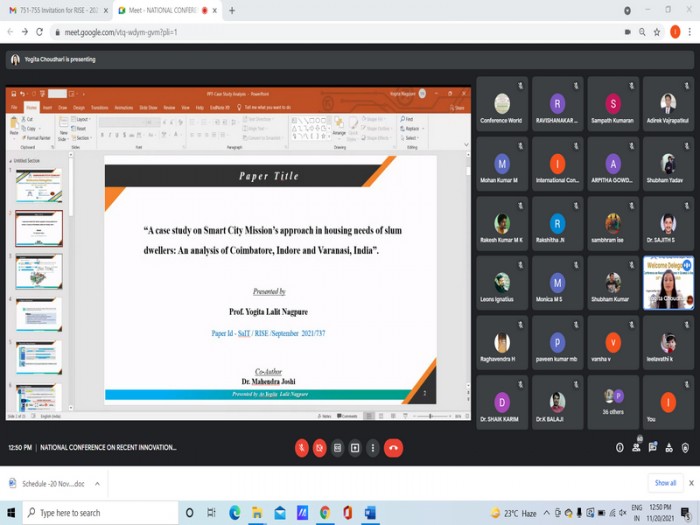
Task: Open a new browser tab
Action: tap(232, 10)
